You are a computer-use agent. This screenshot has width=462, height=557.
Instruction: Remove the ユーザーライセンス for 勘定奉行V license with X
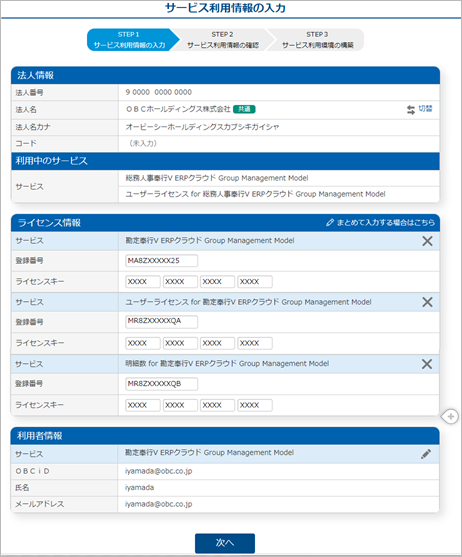point(427,302)
